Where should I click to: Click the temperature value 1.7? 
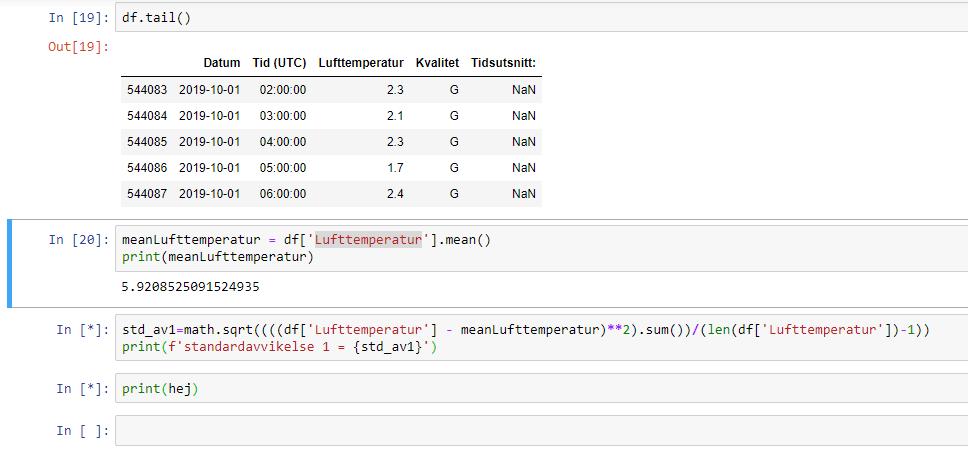coord(395,168)
